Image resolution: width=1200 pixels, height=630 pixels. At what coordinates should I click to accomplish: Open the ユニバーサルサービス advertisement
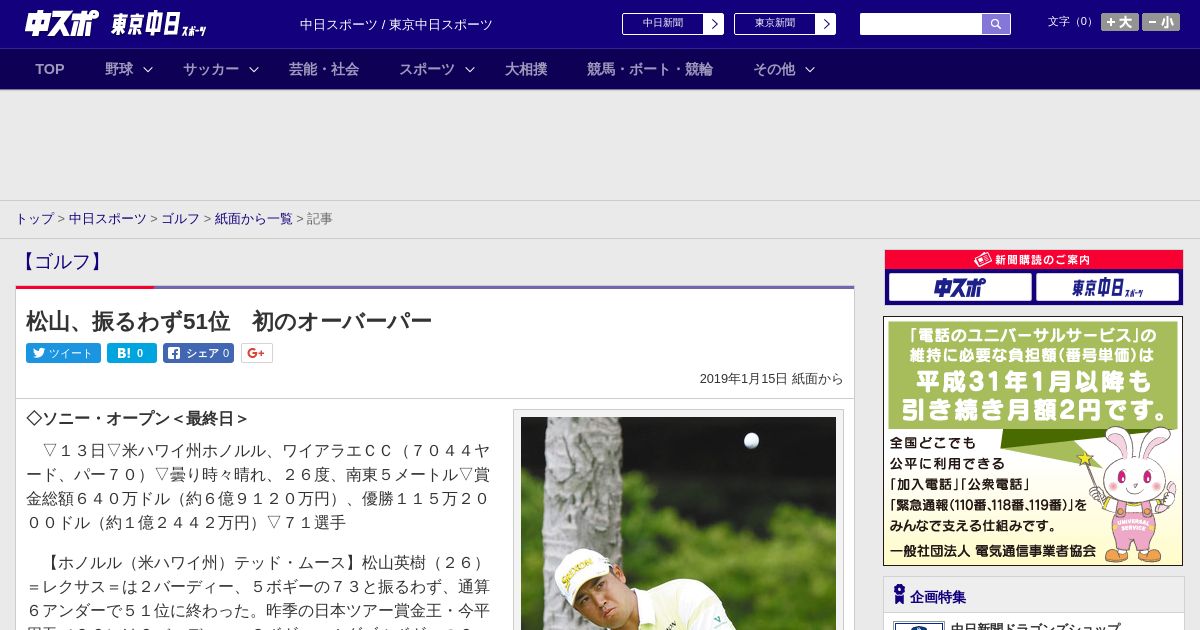1033,441
